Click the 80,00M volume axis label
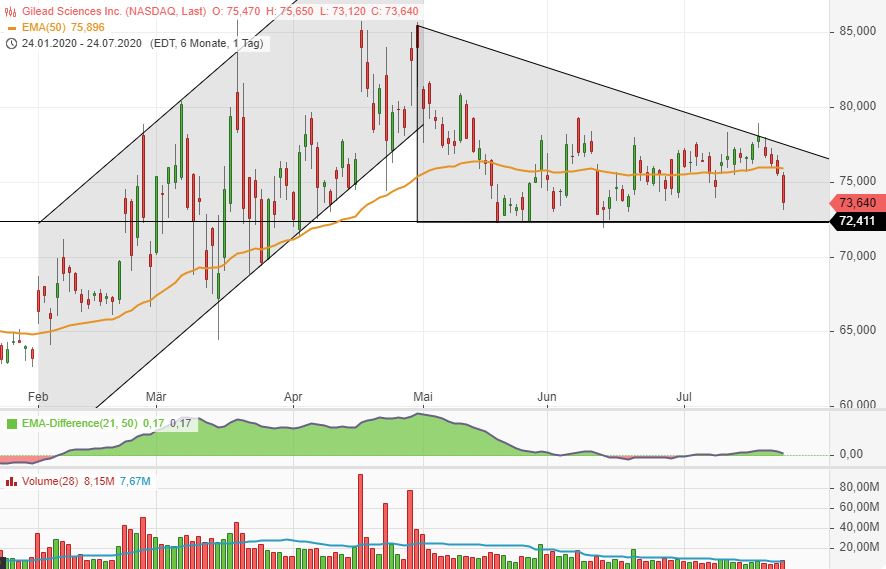886x569 pixels. click(x=858, y=487)
